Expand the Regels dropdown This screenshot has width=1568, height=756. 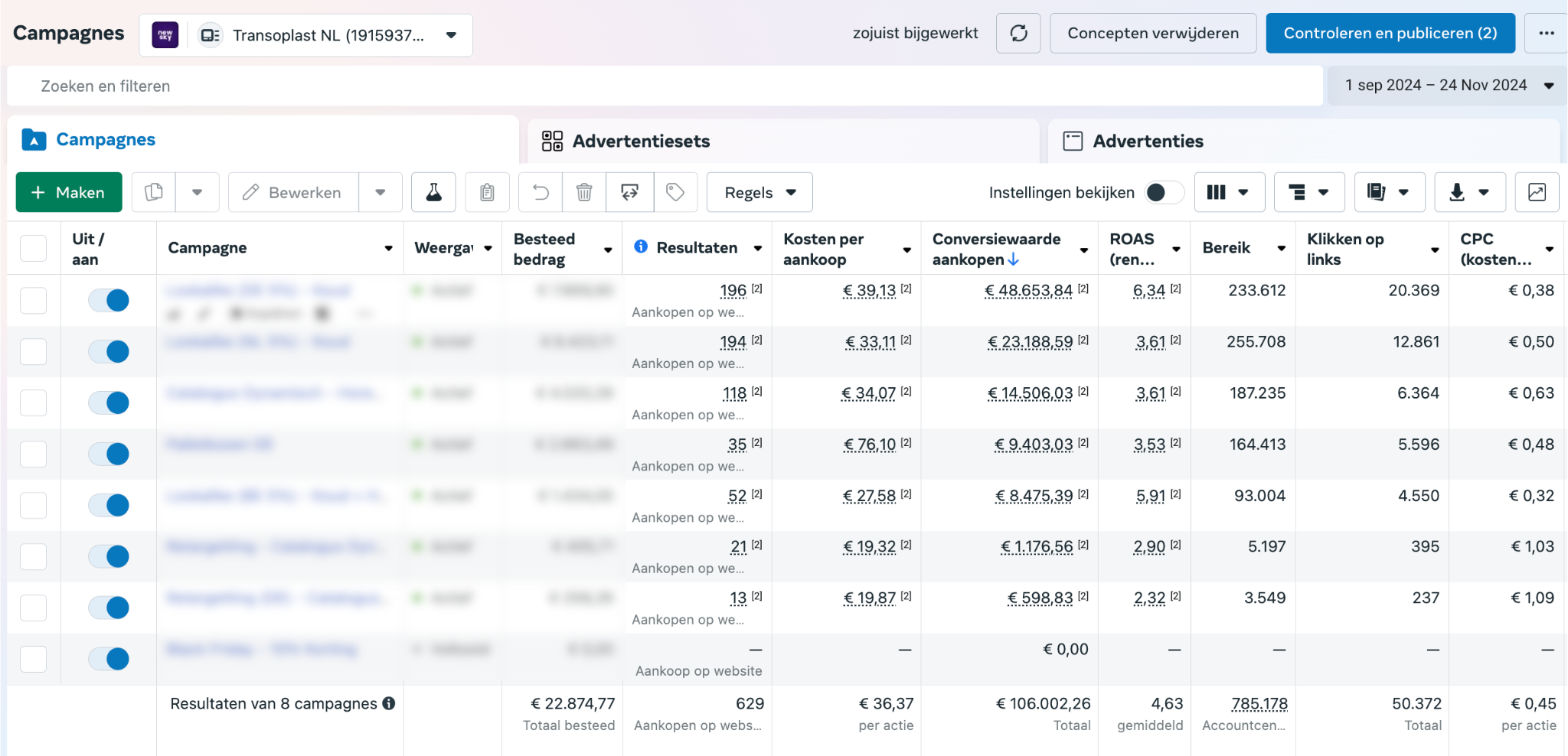coord(759,192)
